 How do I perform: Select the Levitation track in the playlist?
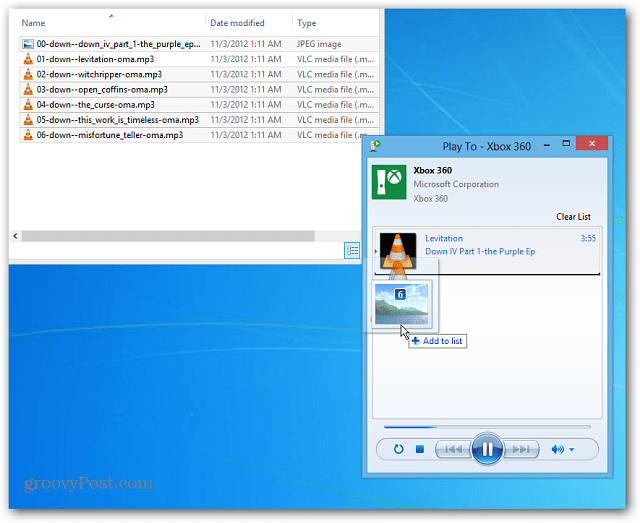487,251
